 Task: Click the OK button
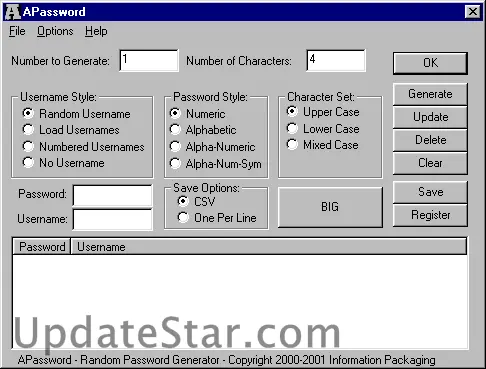pyautogui.click(x=430, y=63)
